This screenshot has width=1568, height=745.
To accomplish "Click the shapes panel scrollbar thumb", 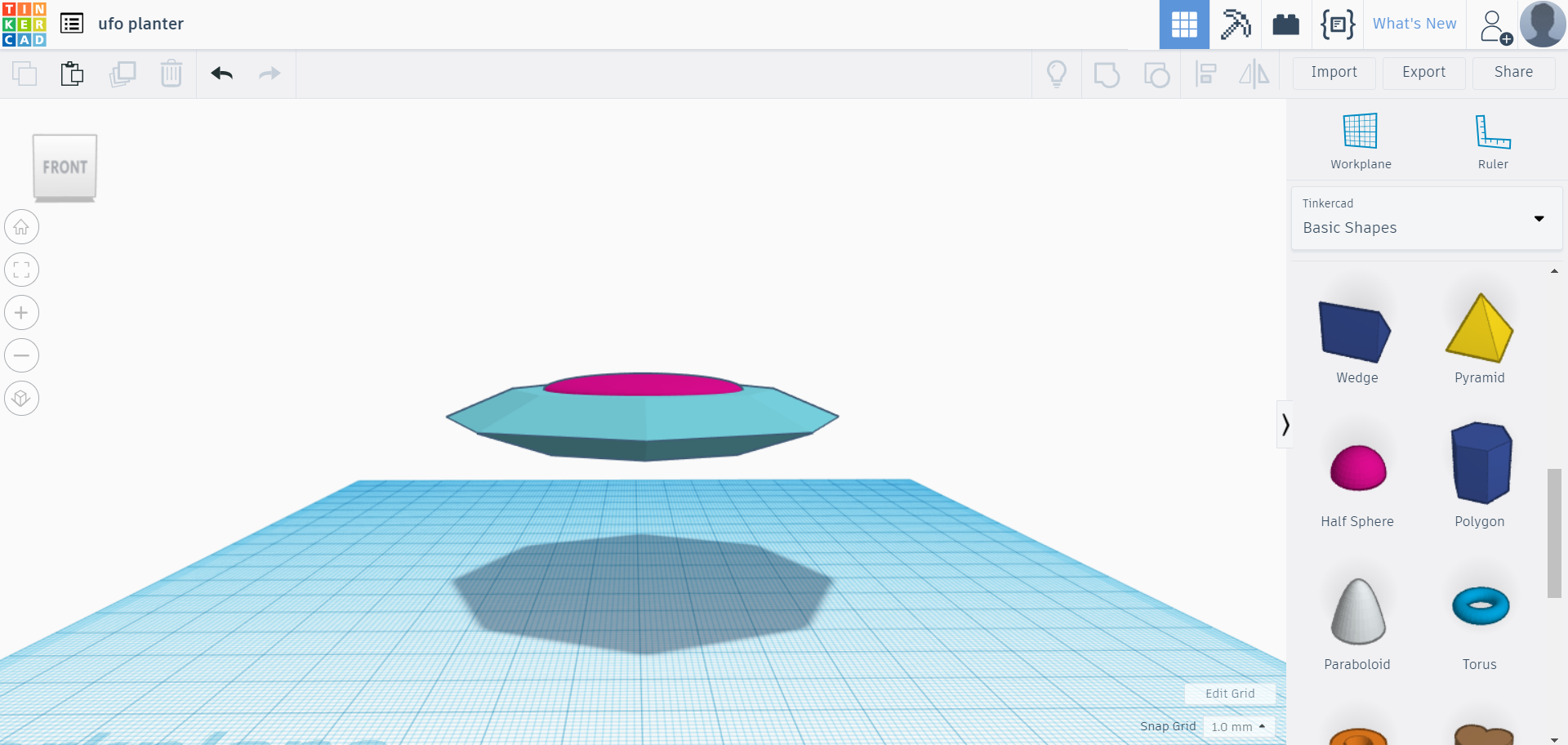I will tap(1554, 533).
